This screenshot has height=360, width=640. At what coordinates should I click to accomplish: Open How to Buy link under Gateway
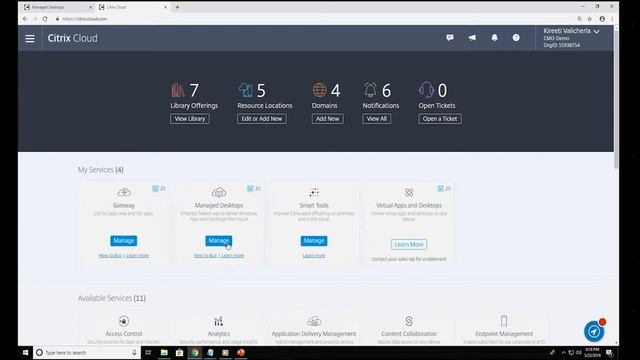110,256
